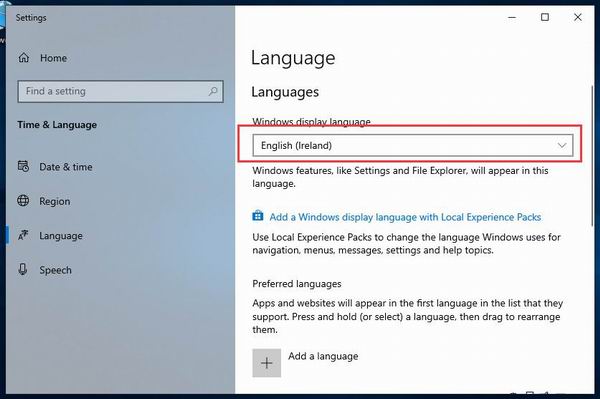Click the Local Experience Packs store icon
Viewport: 600px width, 399px height.
258,216
